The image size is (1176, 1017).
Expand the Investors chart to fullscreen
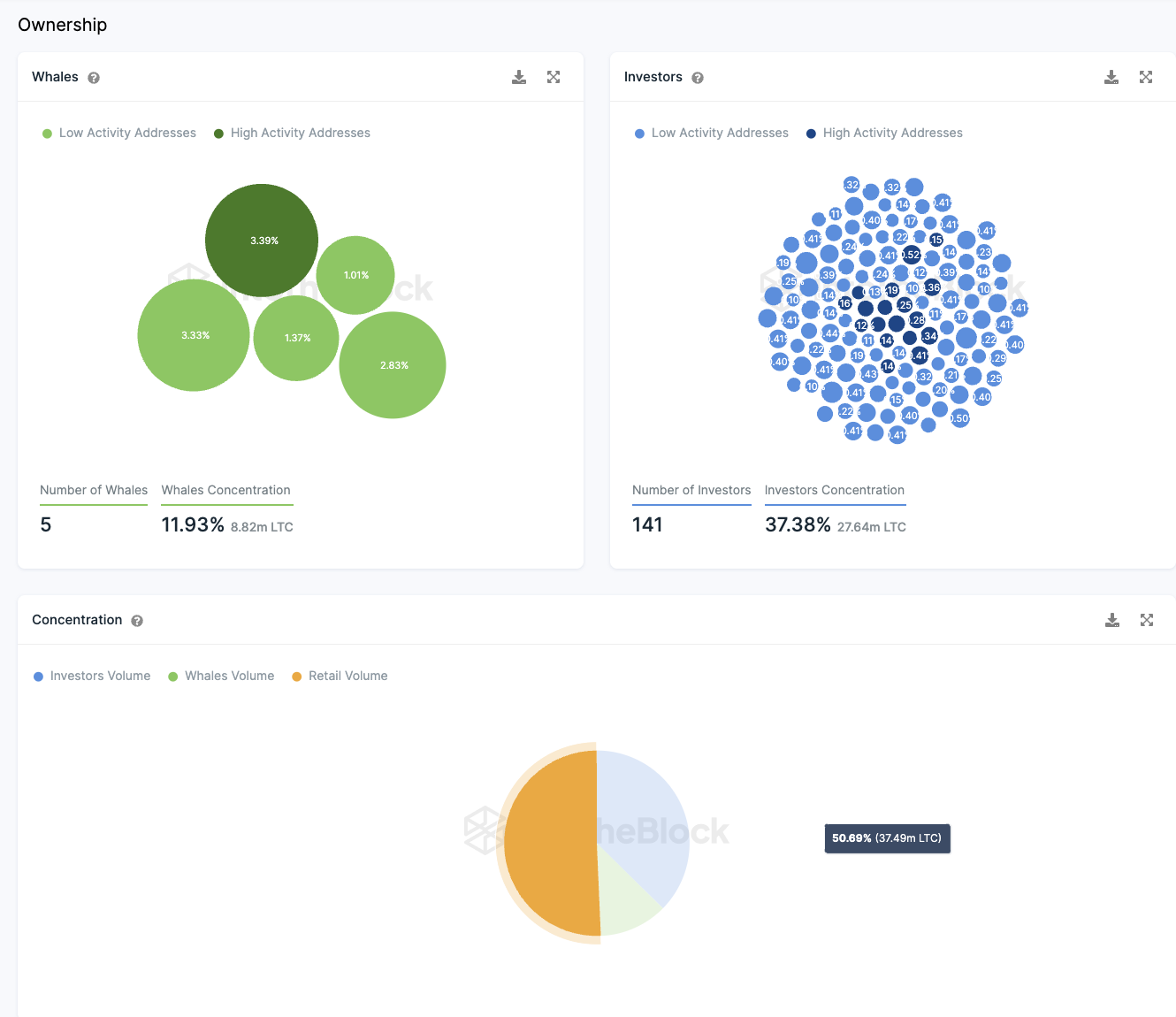point(1146,77)
